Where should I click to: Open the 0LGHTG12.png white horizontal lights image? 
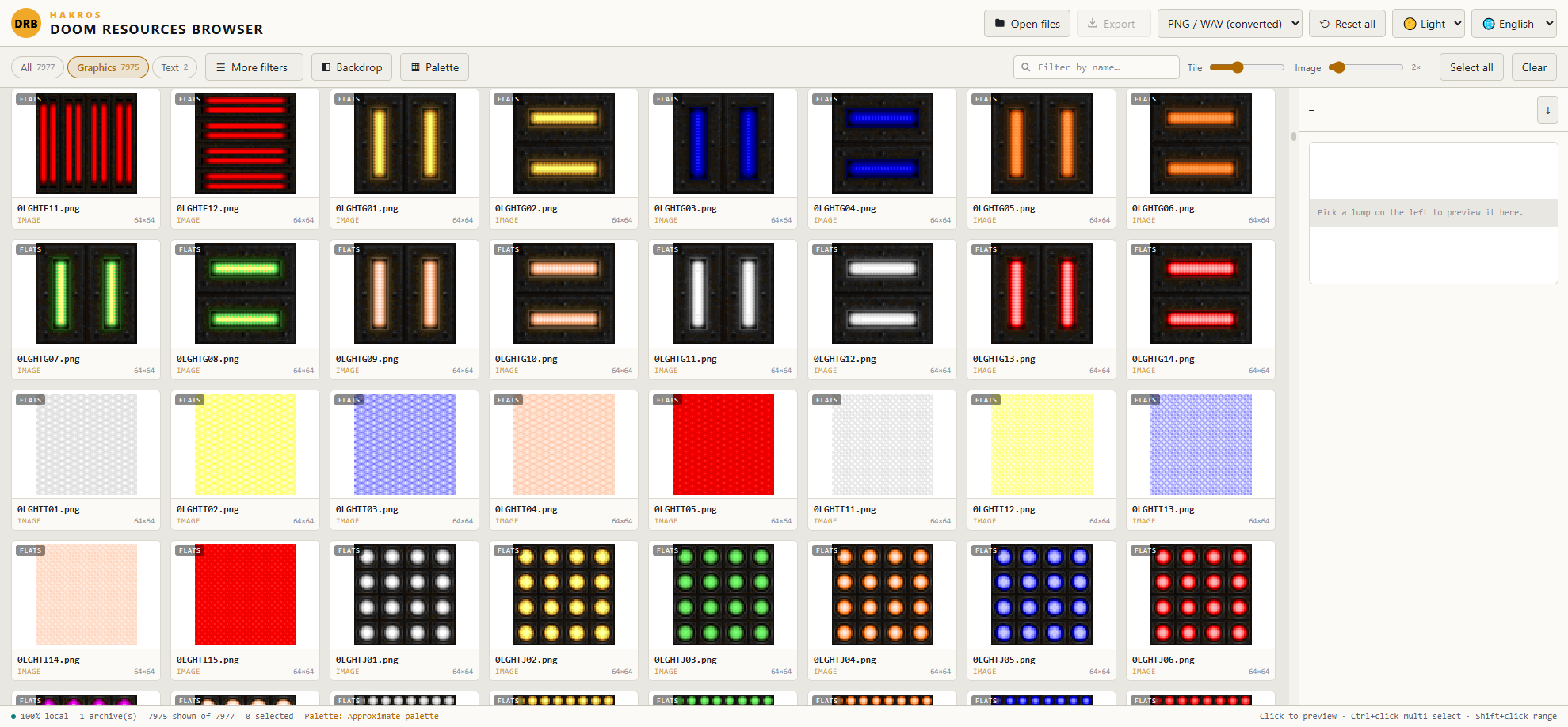click(x=883, y=294)
